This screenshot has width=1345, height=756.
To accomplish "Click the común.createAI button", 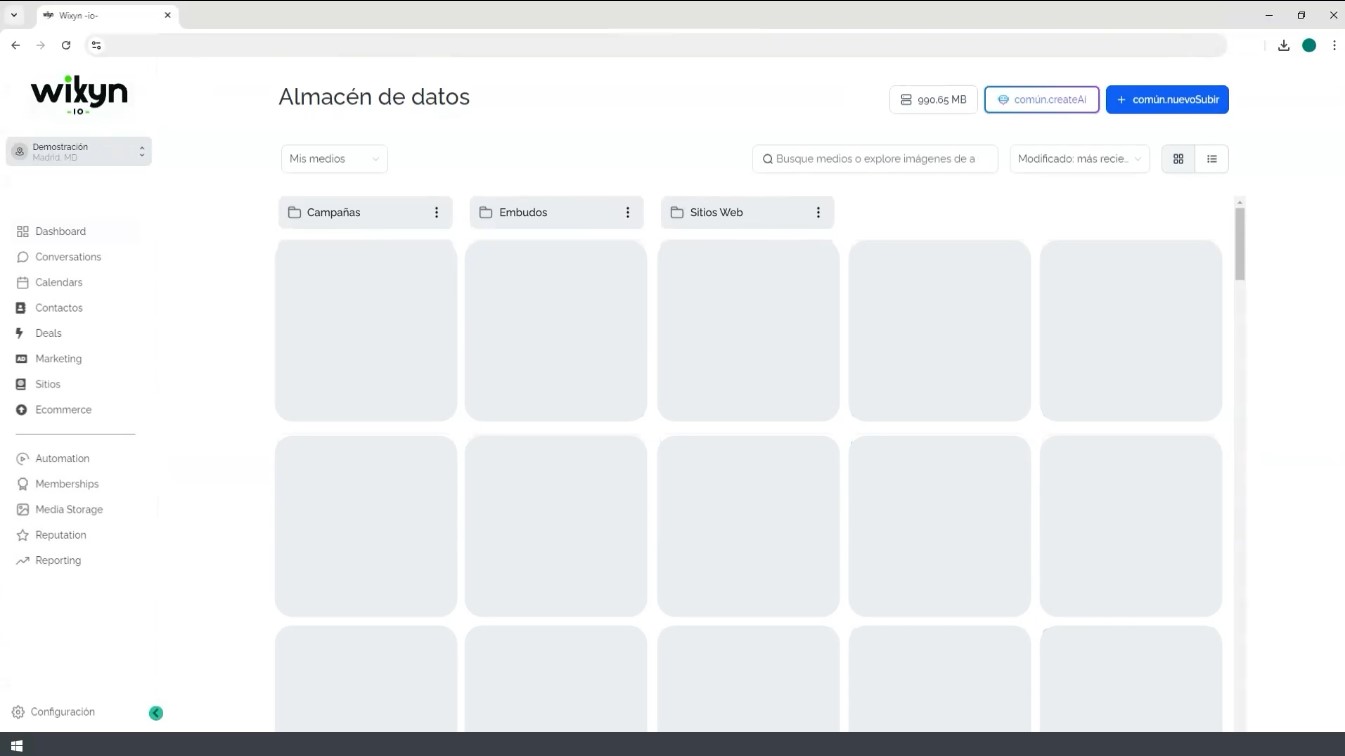I will pos(1042,100).
